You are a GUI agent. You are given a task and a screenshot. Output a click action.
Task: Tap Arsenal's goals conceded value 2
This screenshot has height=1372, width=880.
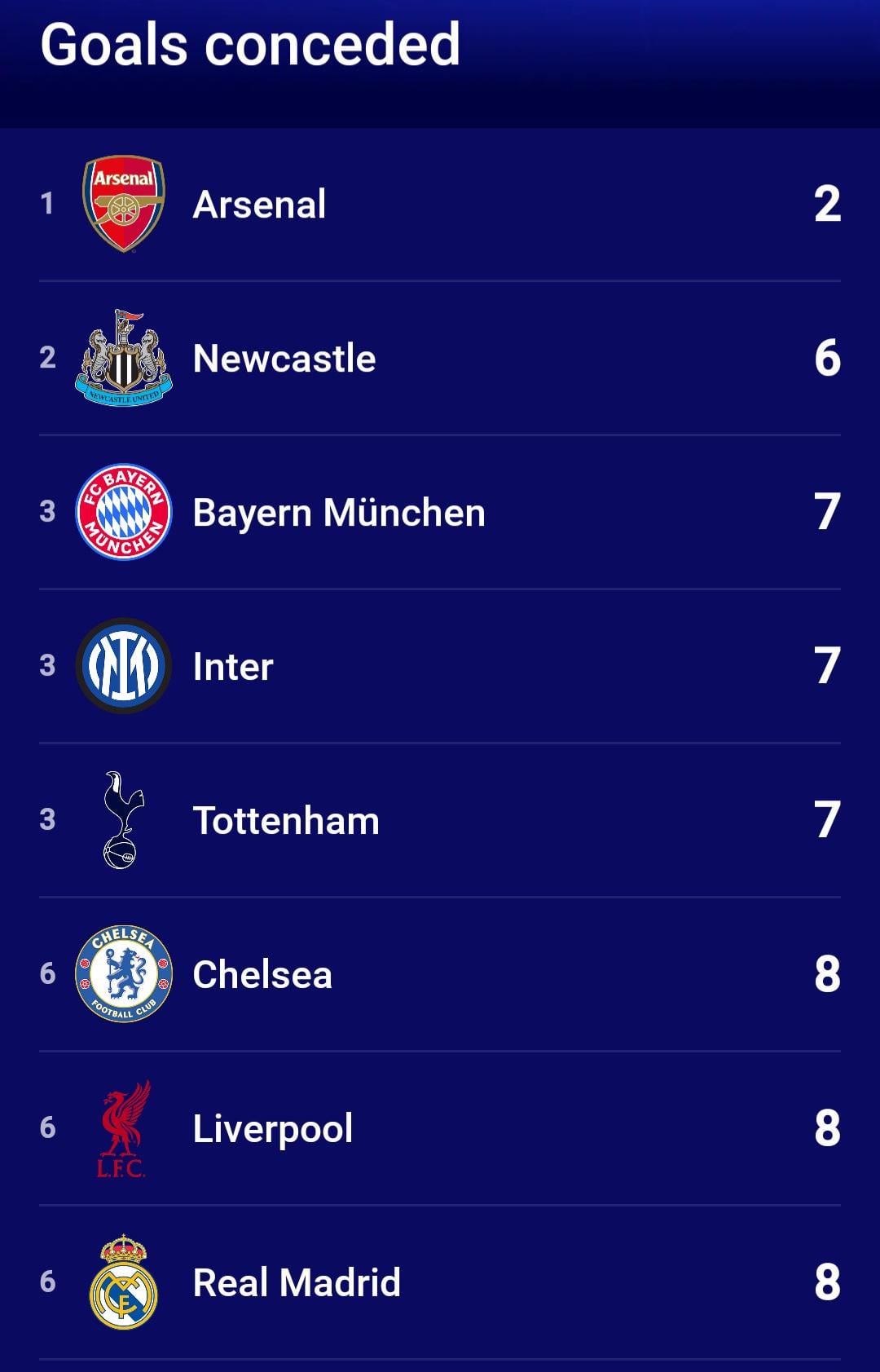(827, 204)
